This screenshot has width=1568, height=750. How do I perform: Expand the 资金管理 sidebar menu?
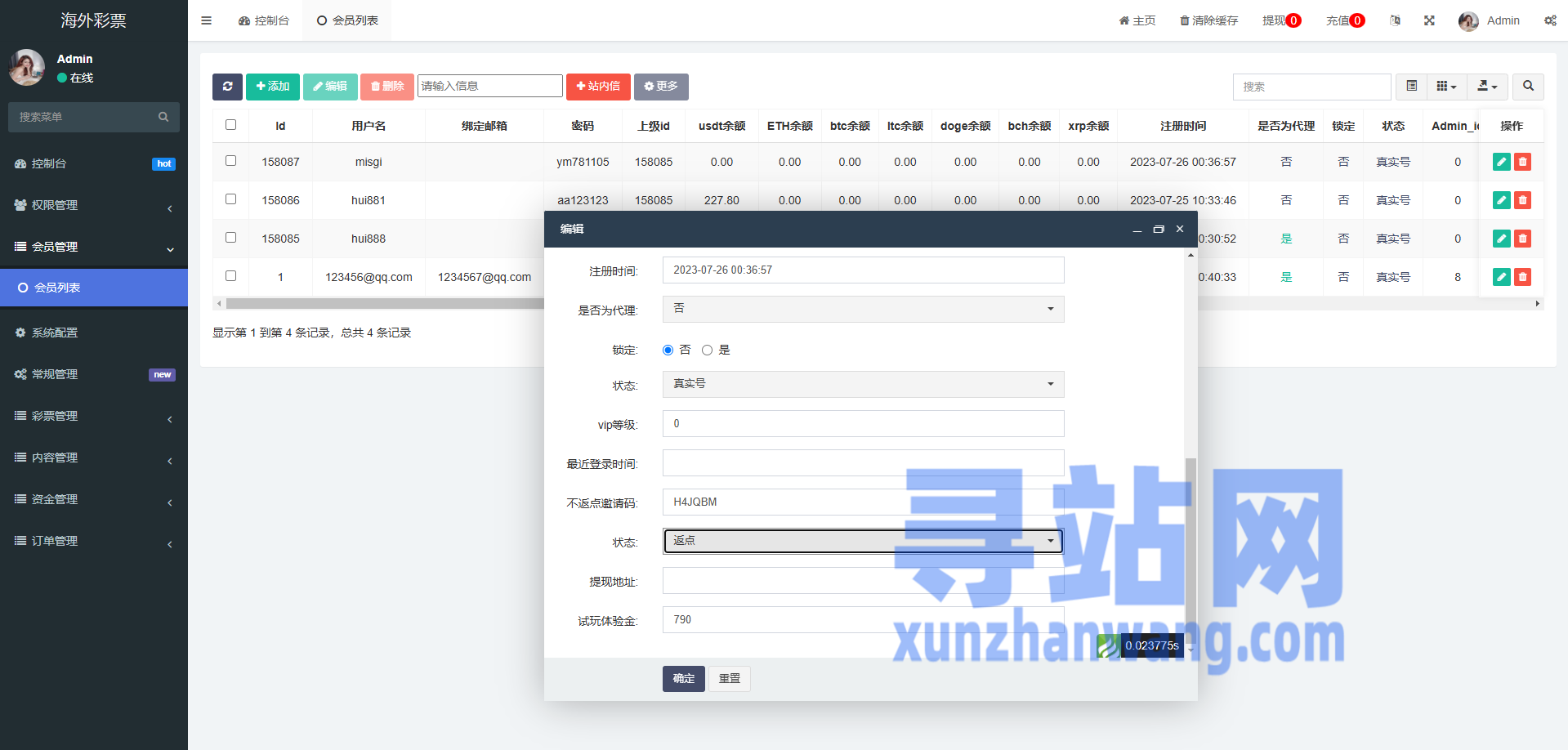click(x=94, y=499)
